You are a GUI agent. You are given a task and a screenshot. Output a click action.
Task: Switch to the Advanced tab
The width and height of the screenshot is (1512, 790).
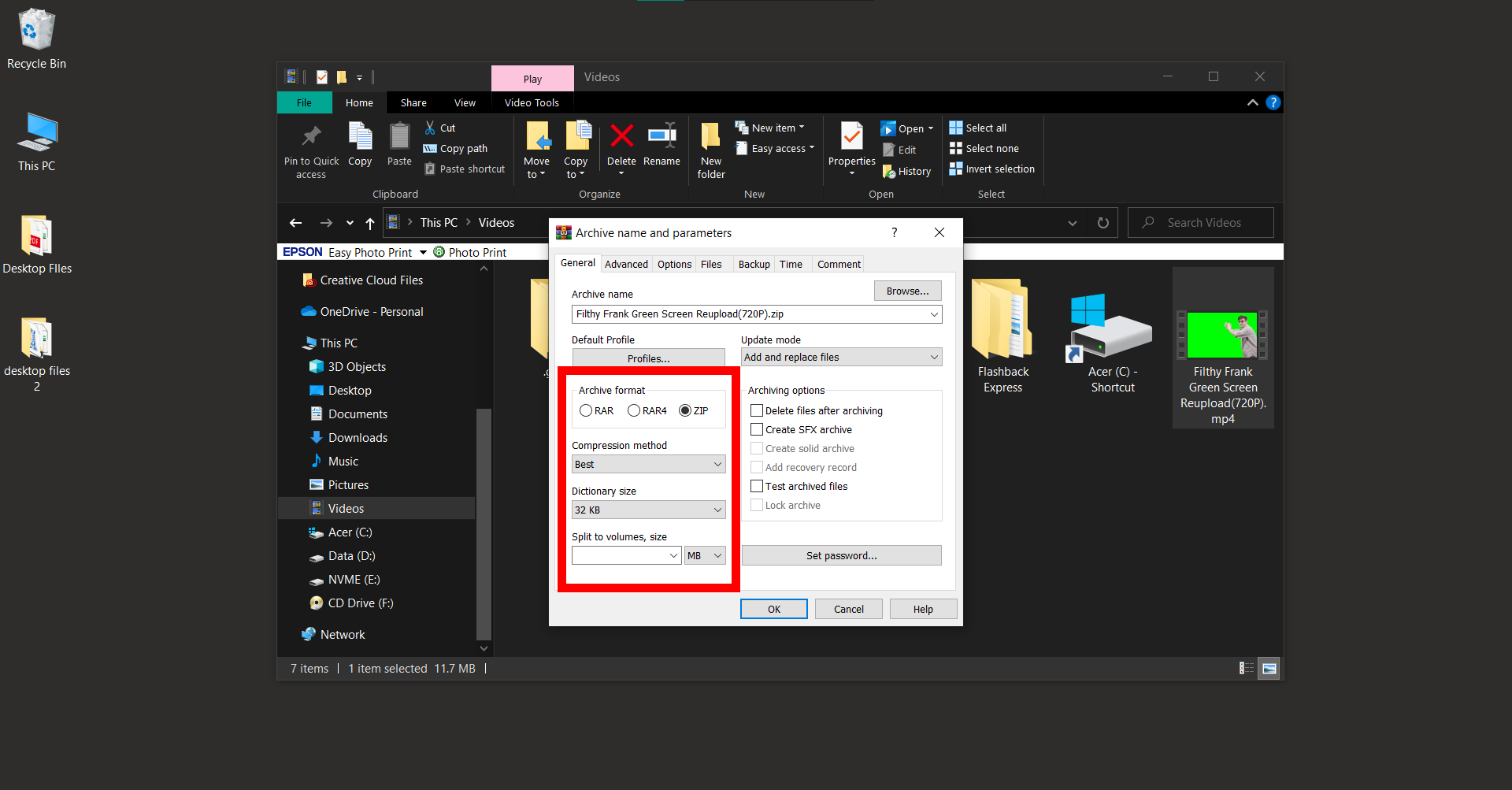(625, 264)
